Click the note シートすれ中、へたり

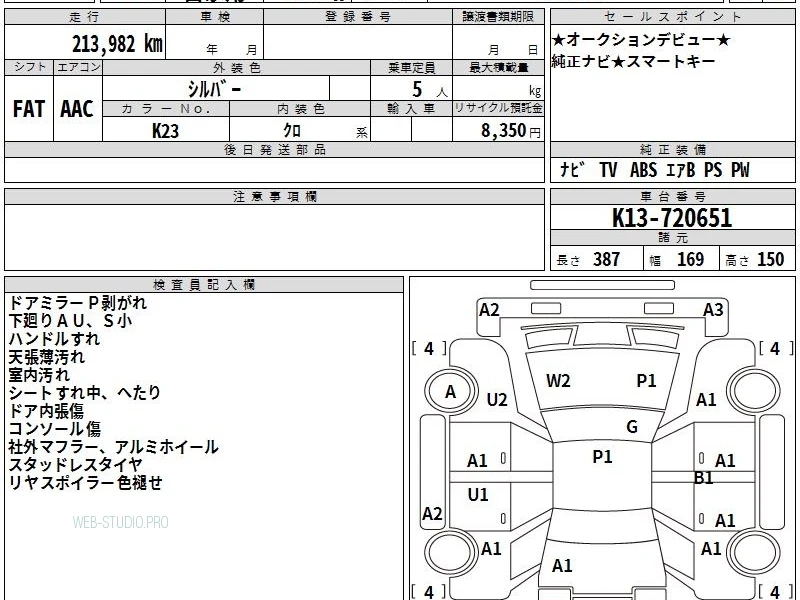(x=85, y=392)
